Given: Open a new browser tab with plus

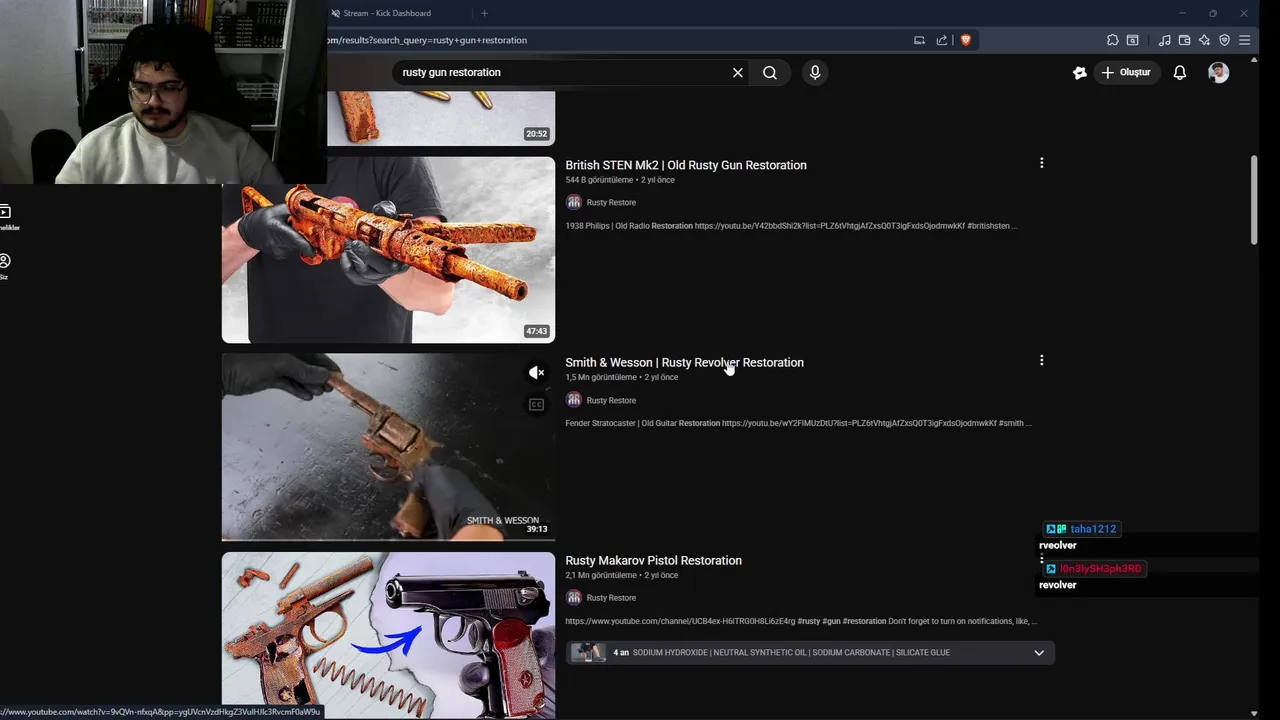Looking at the screenshot, I should click(x=484, y=13).
